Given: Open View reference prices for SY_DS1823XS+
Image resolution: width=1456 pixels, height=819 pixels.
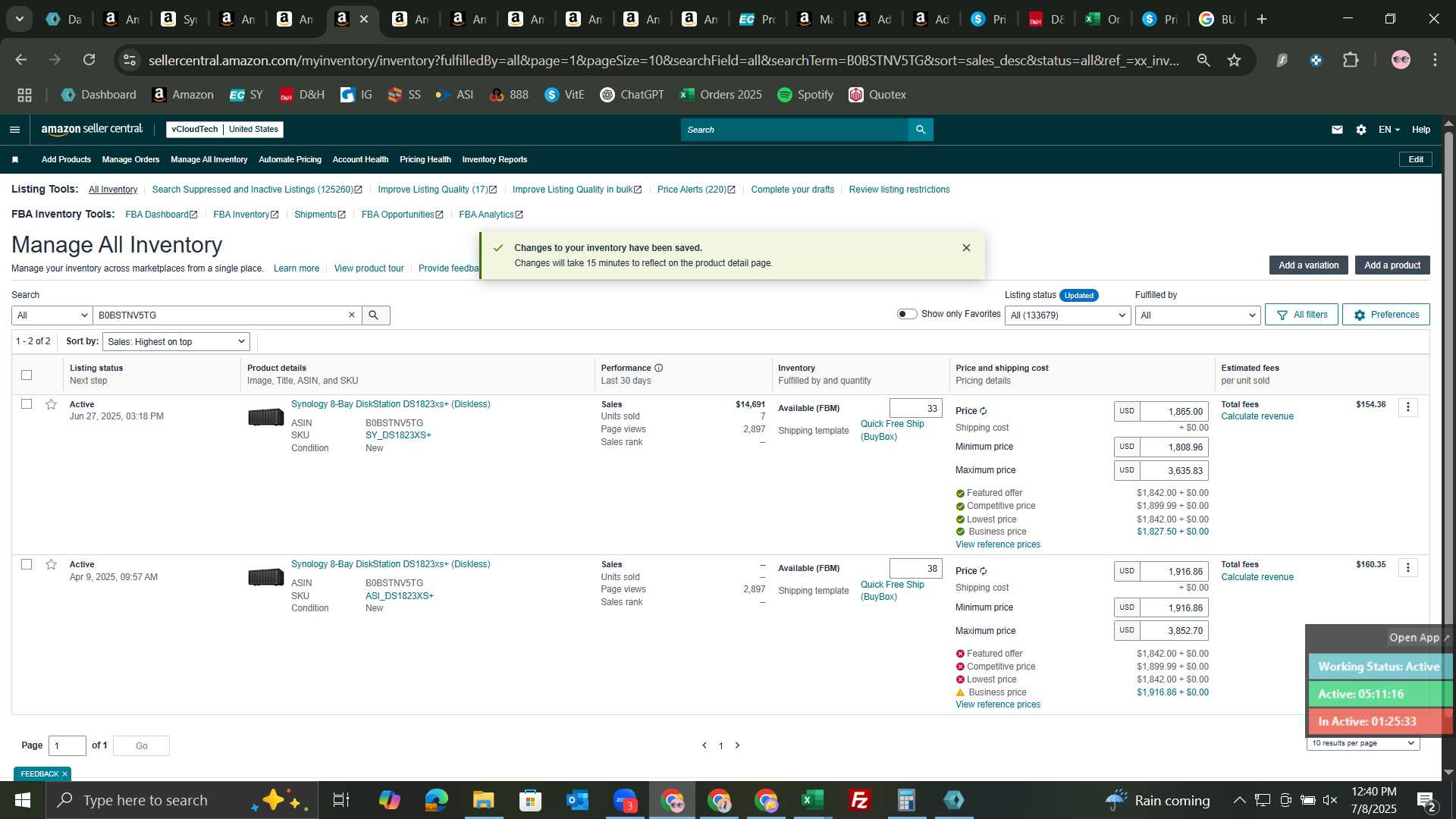Looking at the screenshot, I should click(x=998, y=544).
